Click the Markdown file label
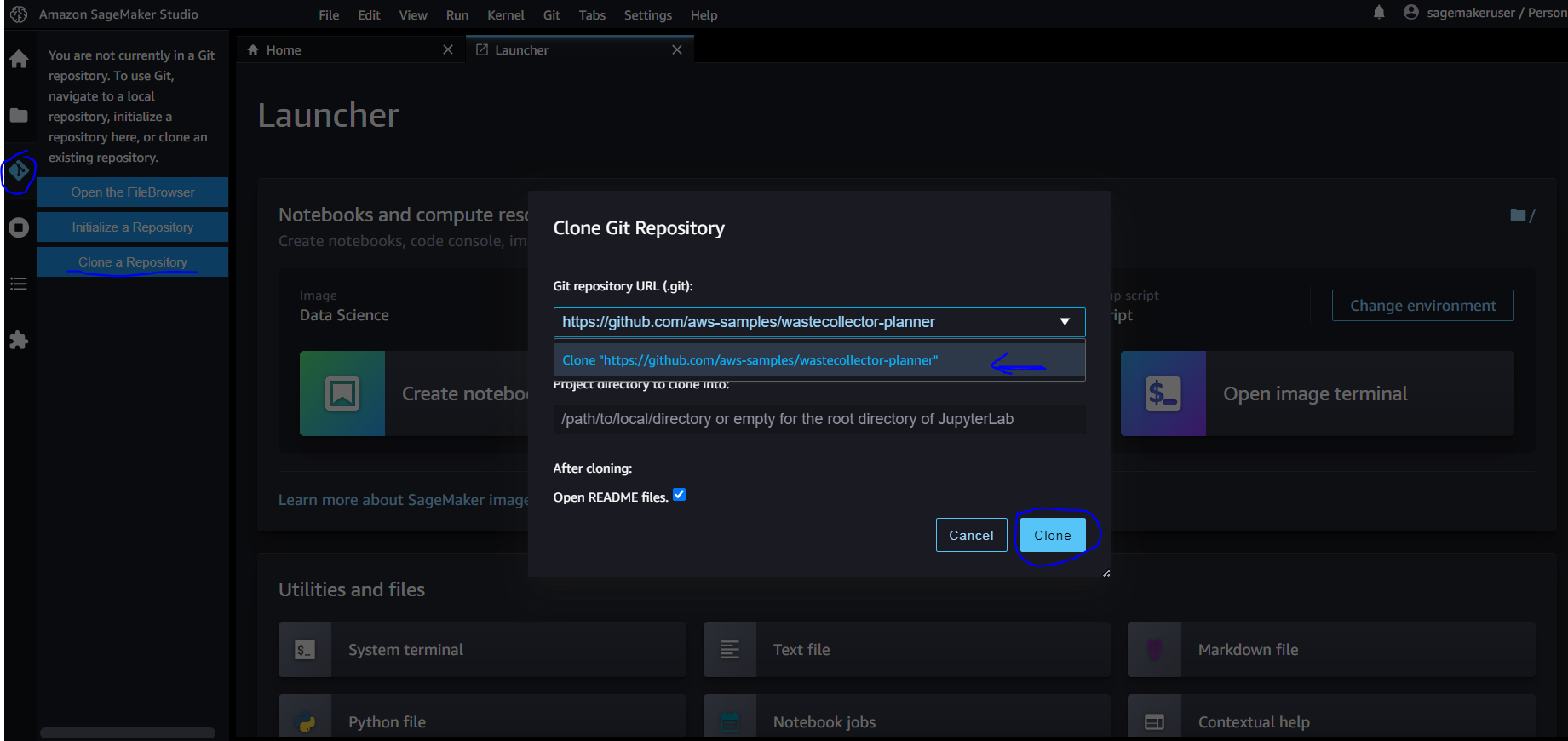 point(1249,650)
